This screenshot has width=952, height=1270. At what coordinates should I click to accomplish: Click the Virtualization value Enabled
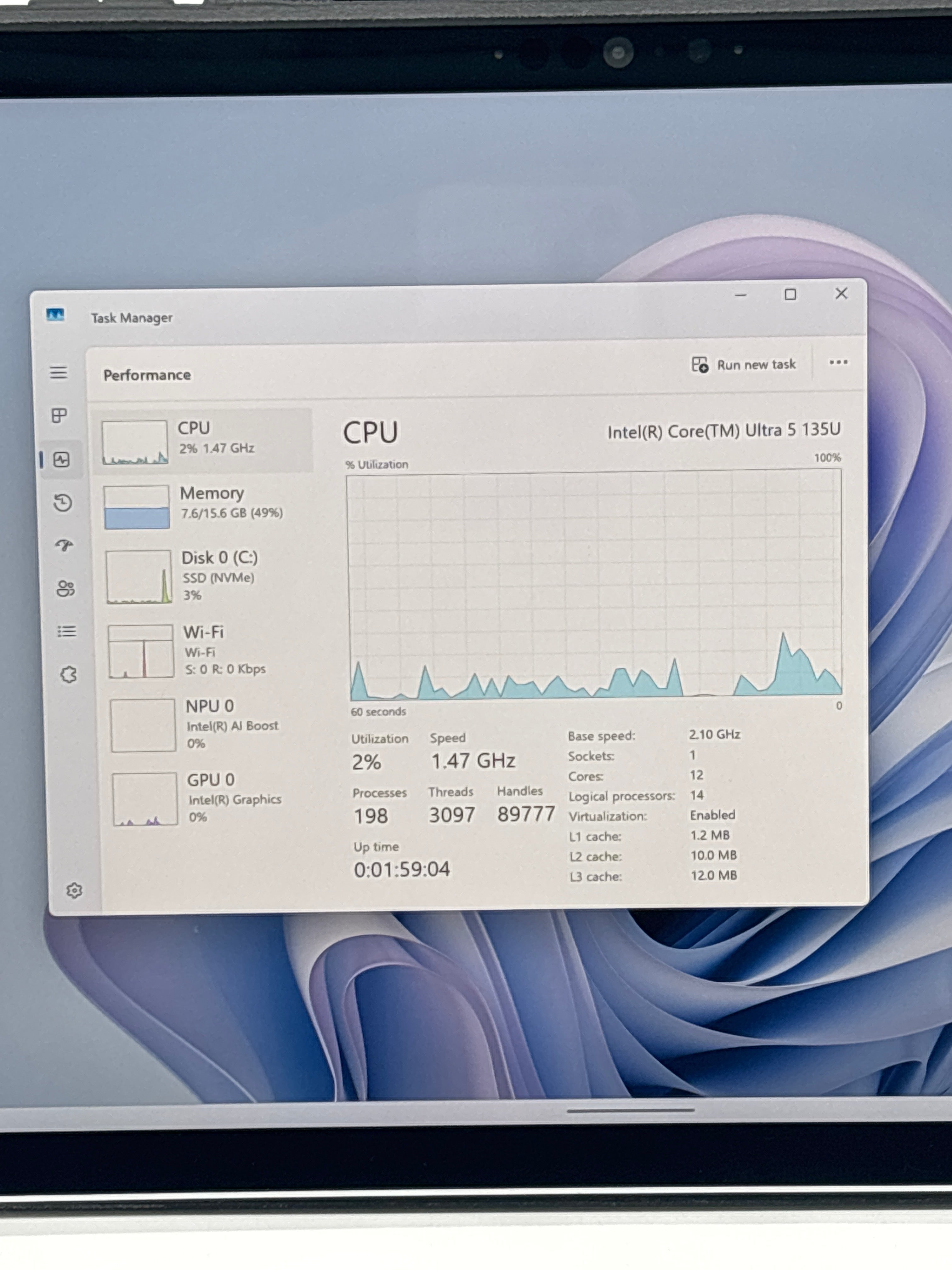(713, 815)
